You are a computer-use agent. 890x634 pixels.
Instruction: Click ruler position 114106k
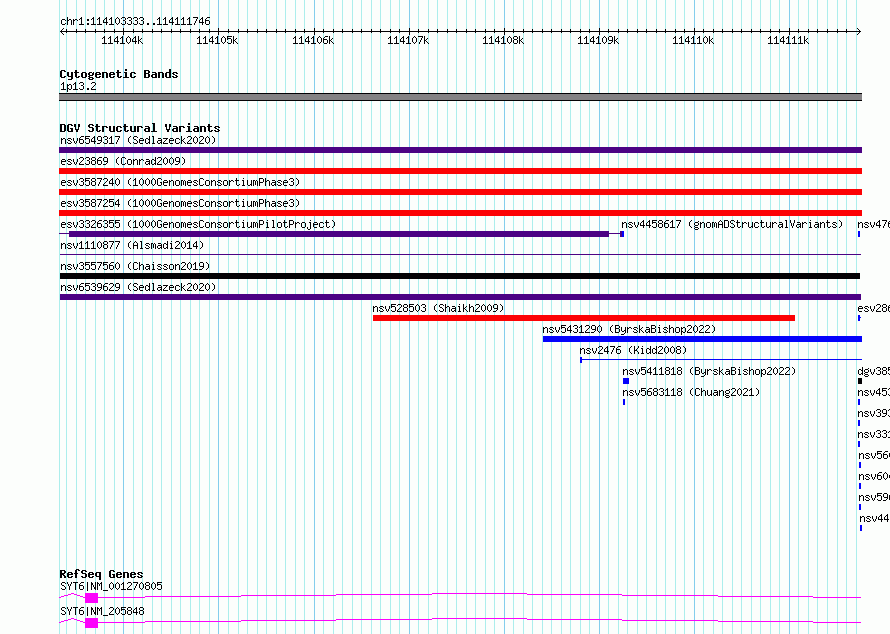coord(313,40)
